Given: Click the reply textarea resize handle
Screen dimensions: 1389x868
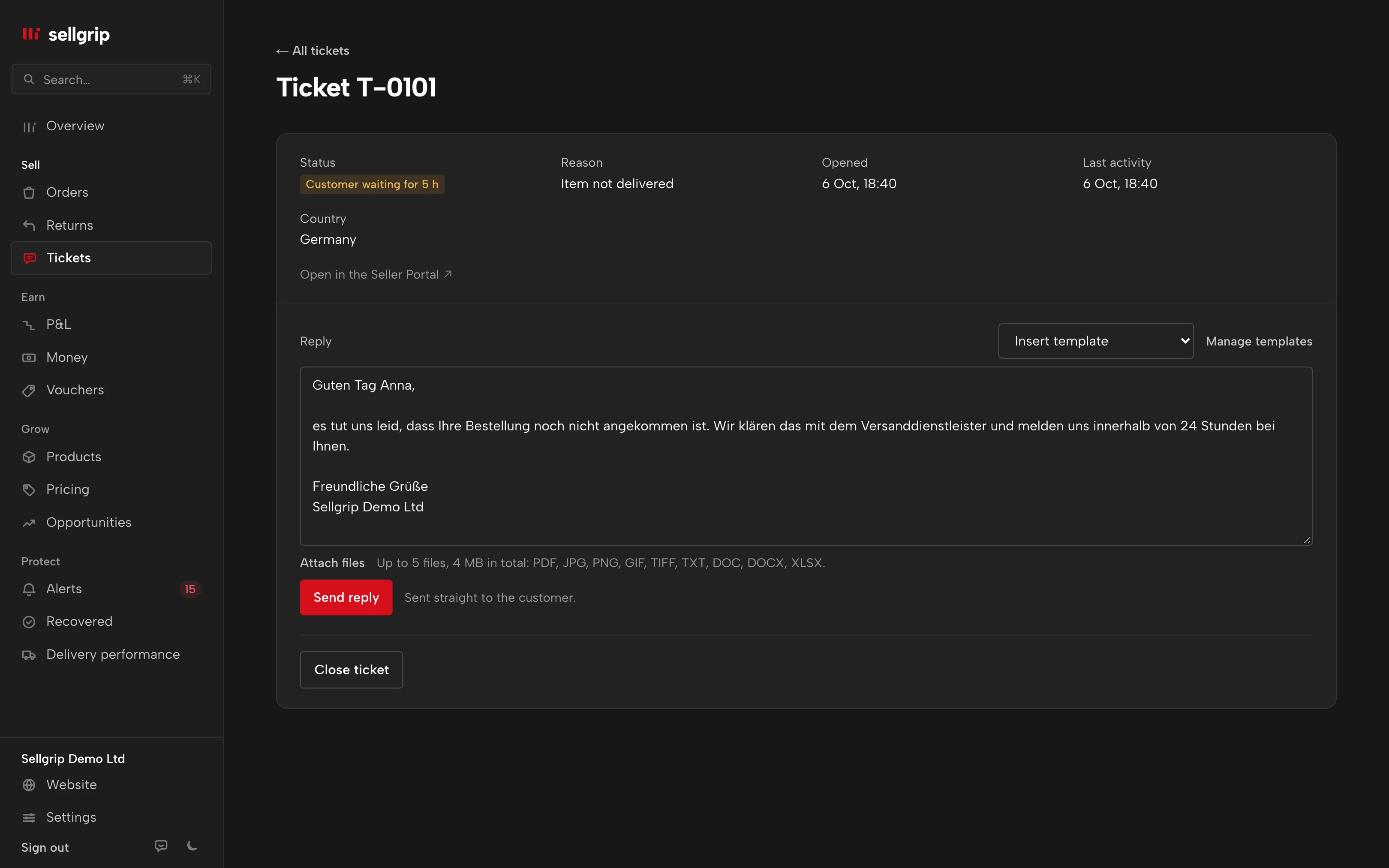Looking at the screenshot, I should [1307, 540].
